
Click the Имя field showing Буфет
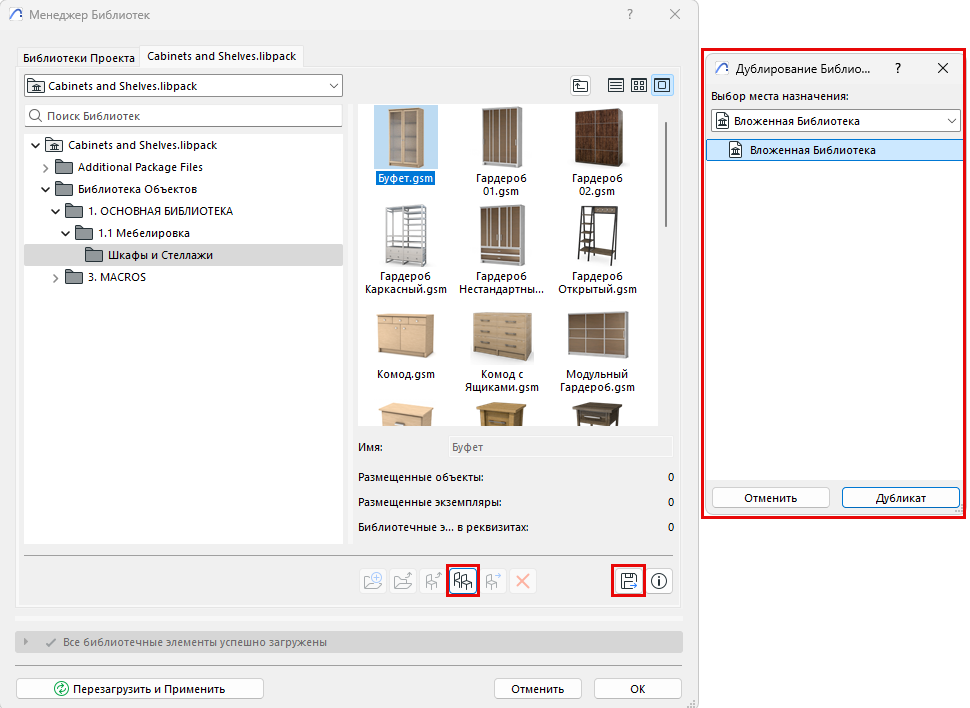(x=560, y=447)
